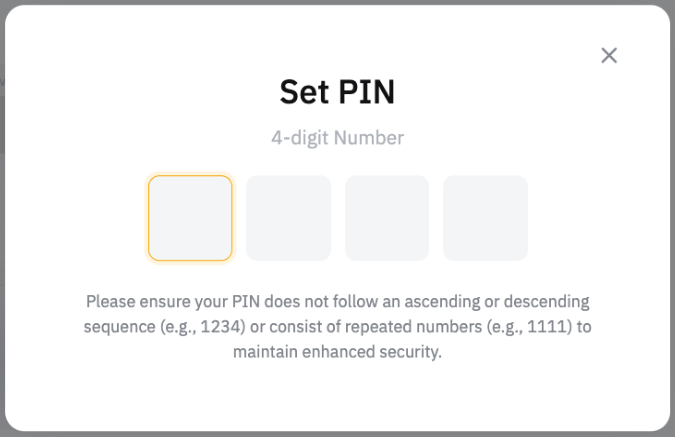Close the Set PIN dialog

609,56
